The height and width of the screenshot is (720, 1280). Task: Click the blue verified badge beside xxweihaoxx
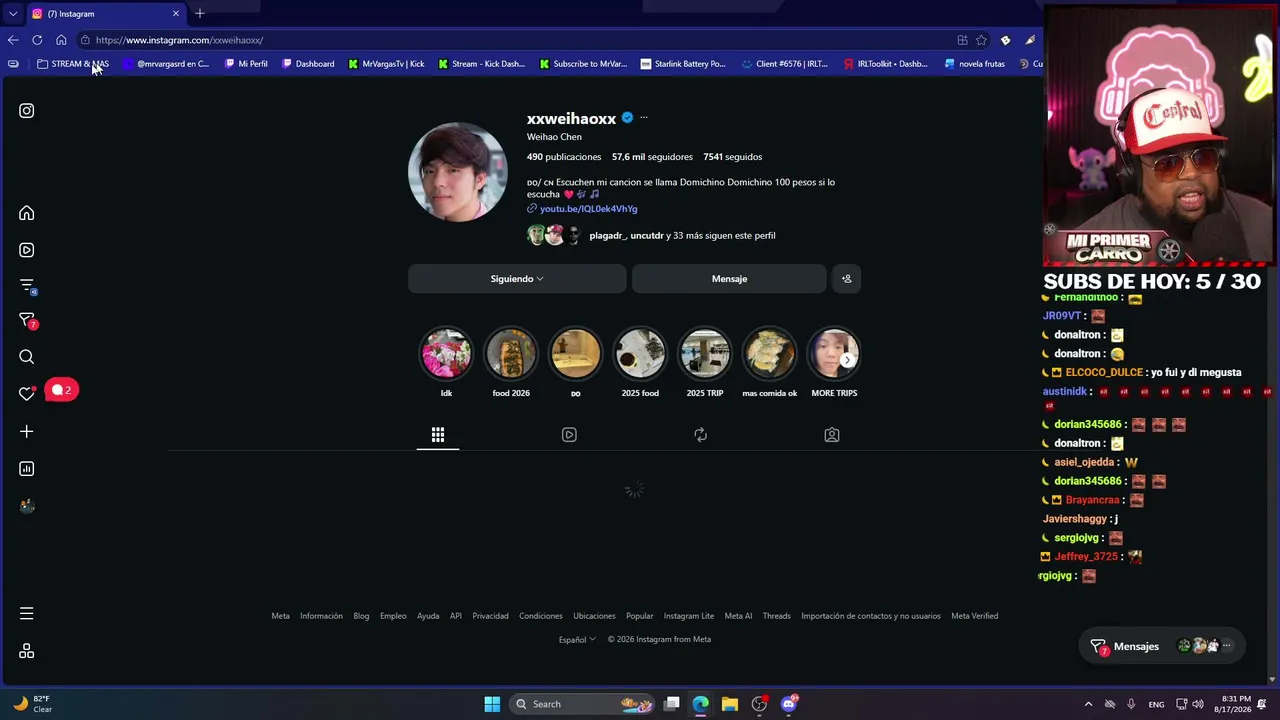point(627,118)
